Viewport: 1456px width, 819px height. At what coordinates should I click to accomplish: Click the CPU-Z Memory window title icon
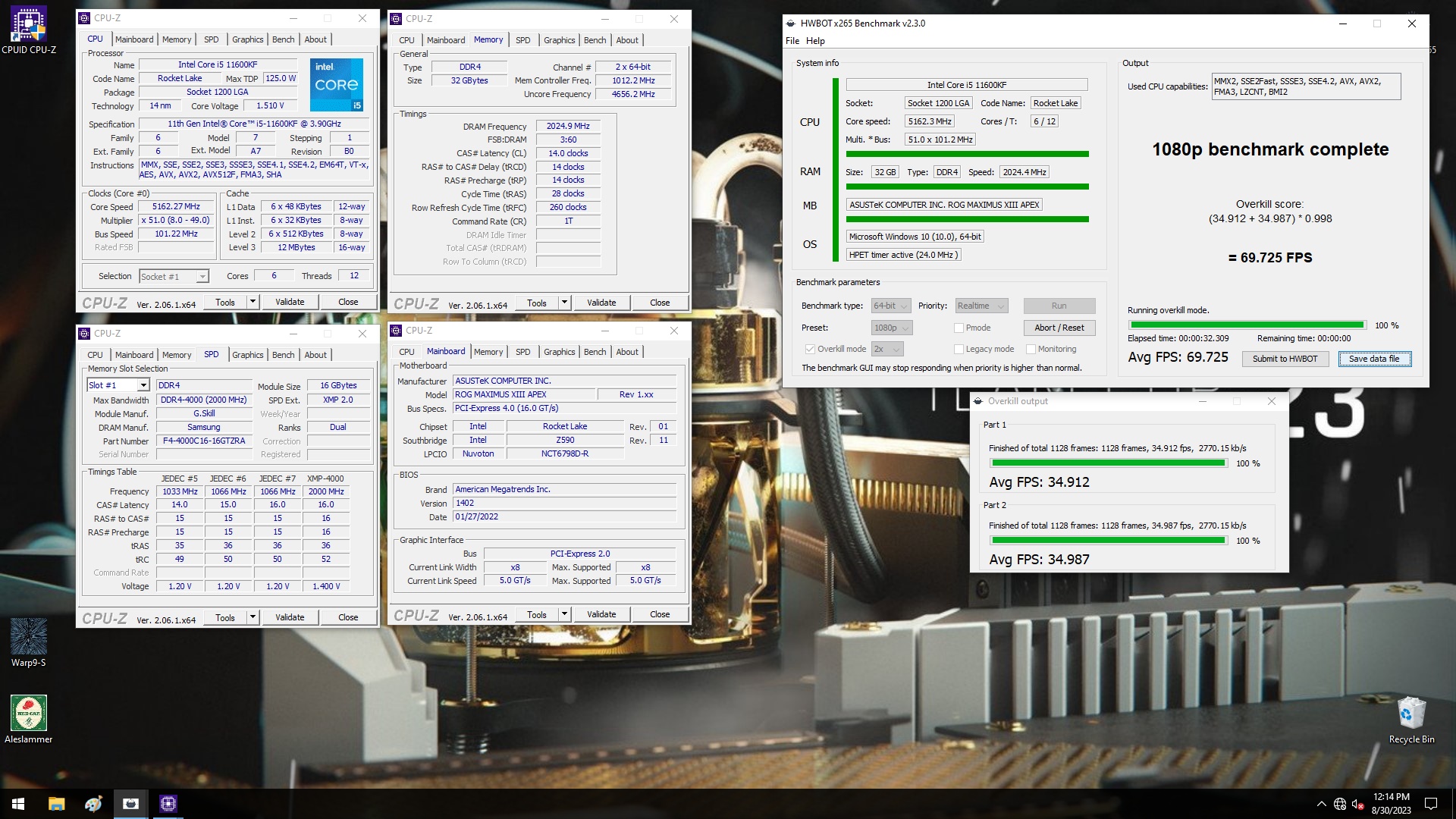point(395,19)
